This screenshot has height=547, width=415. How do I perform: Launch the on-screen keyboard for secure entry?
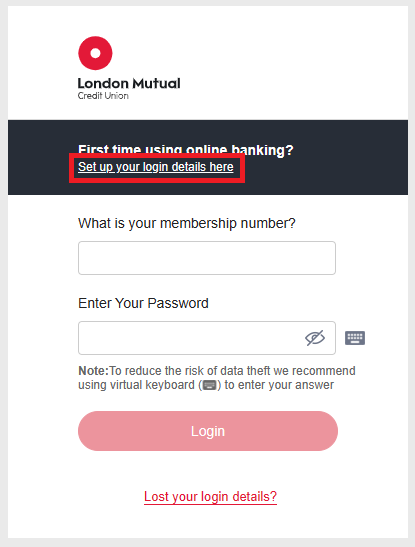point(355,338)
